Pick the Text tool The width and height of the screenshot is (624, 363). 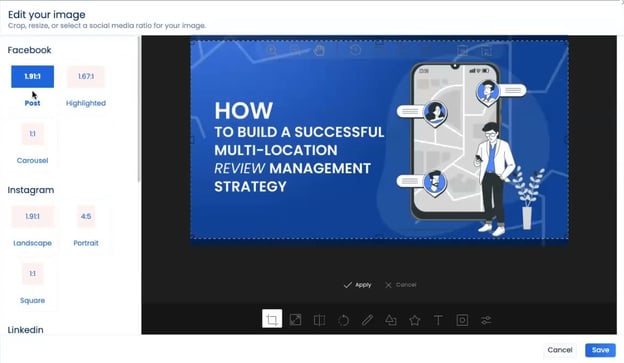(x=438, y=320)
